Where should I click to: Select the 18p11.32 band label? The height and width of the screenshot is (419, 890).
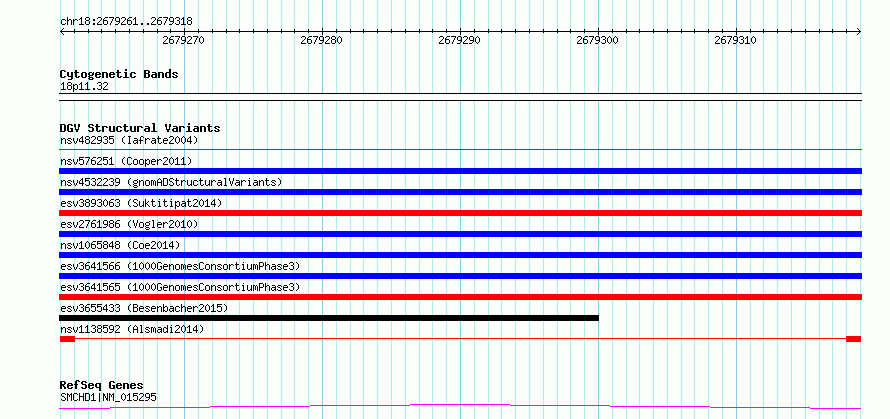click(84, 87)
